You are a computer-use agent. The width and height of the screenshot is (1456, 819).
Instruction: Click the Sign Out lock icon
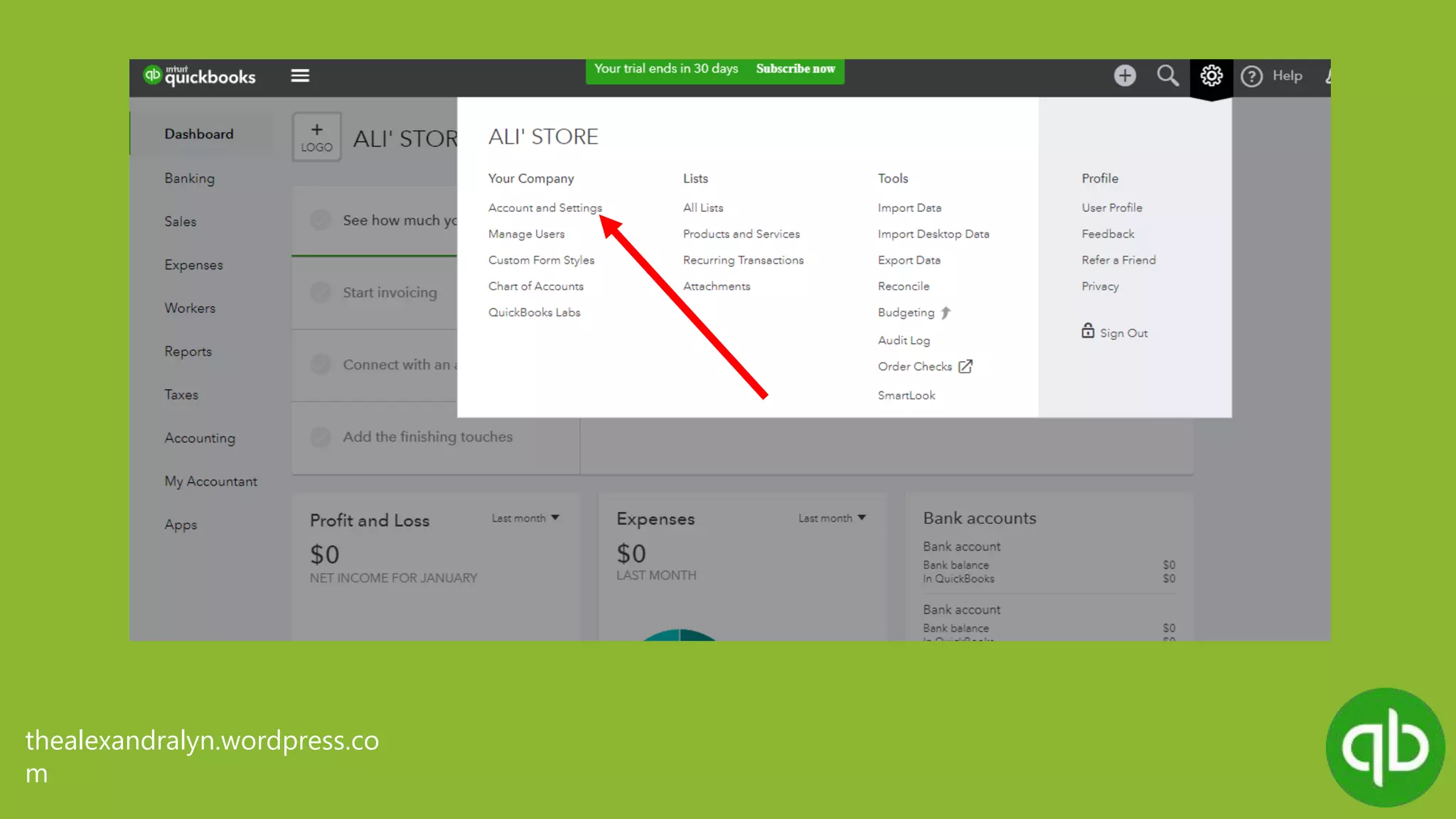[1088, 331]
